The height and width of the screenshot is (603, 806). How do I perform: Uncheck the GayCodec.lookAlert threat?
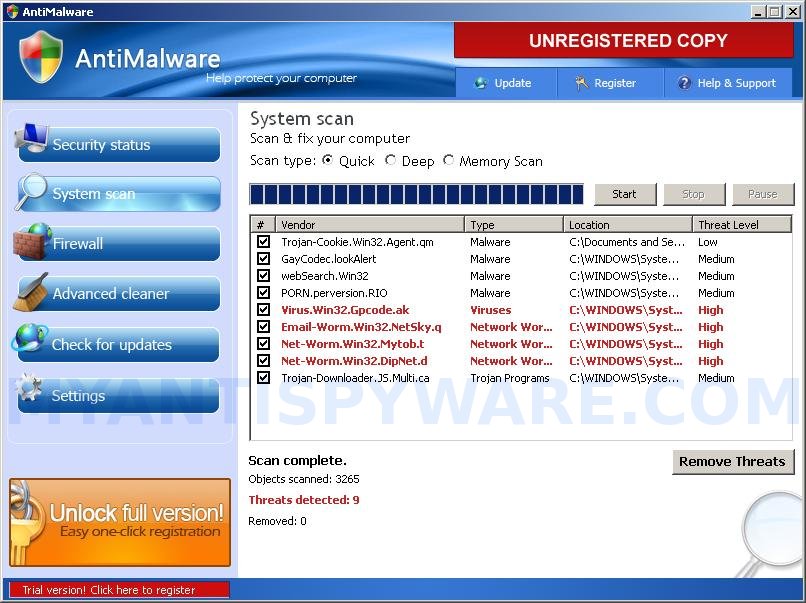click(264, 259)
